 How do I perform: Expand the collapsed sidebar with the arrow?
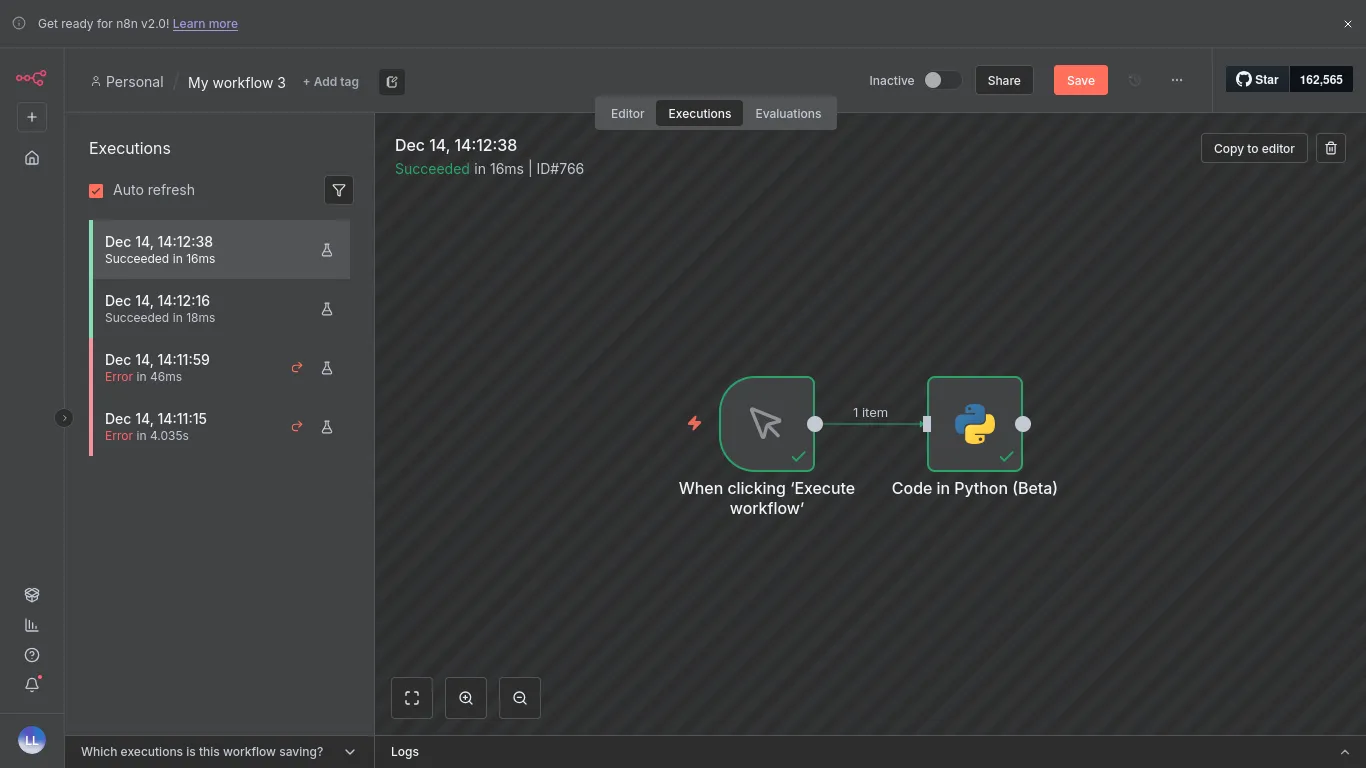[x=64, y=418]
